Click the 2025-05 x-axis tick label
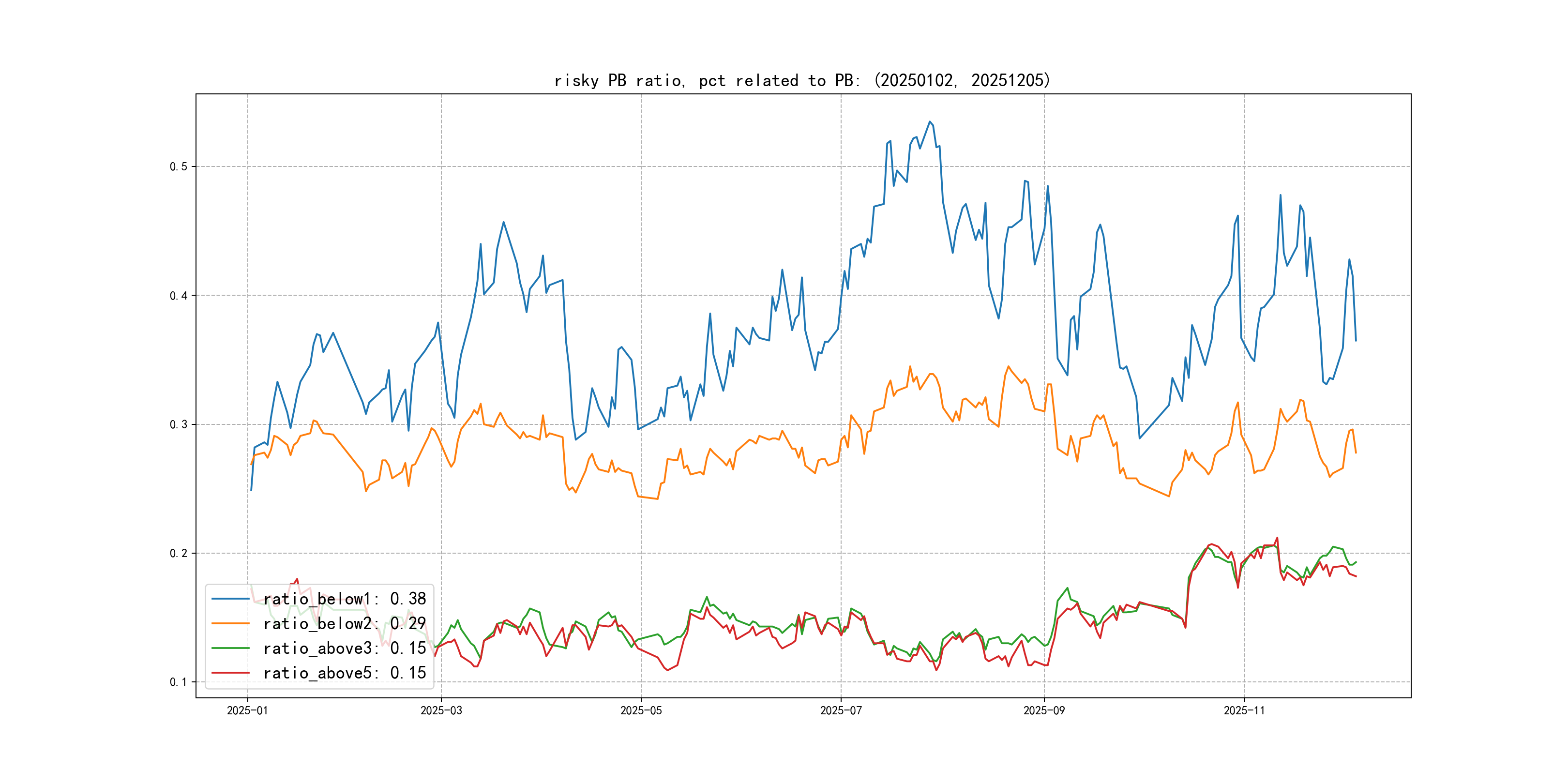The image size is (1568, 784). click(641, 710)
